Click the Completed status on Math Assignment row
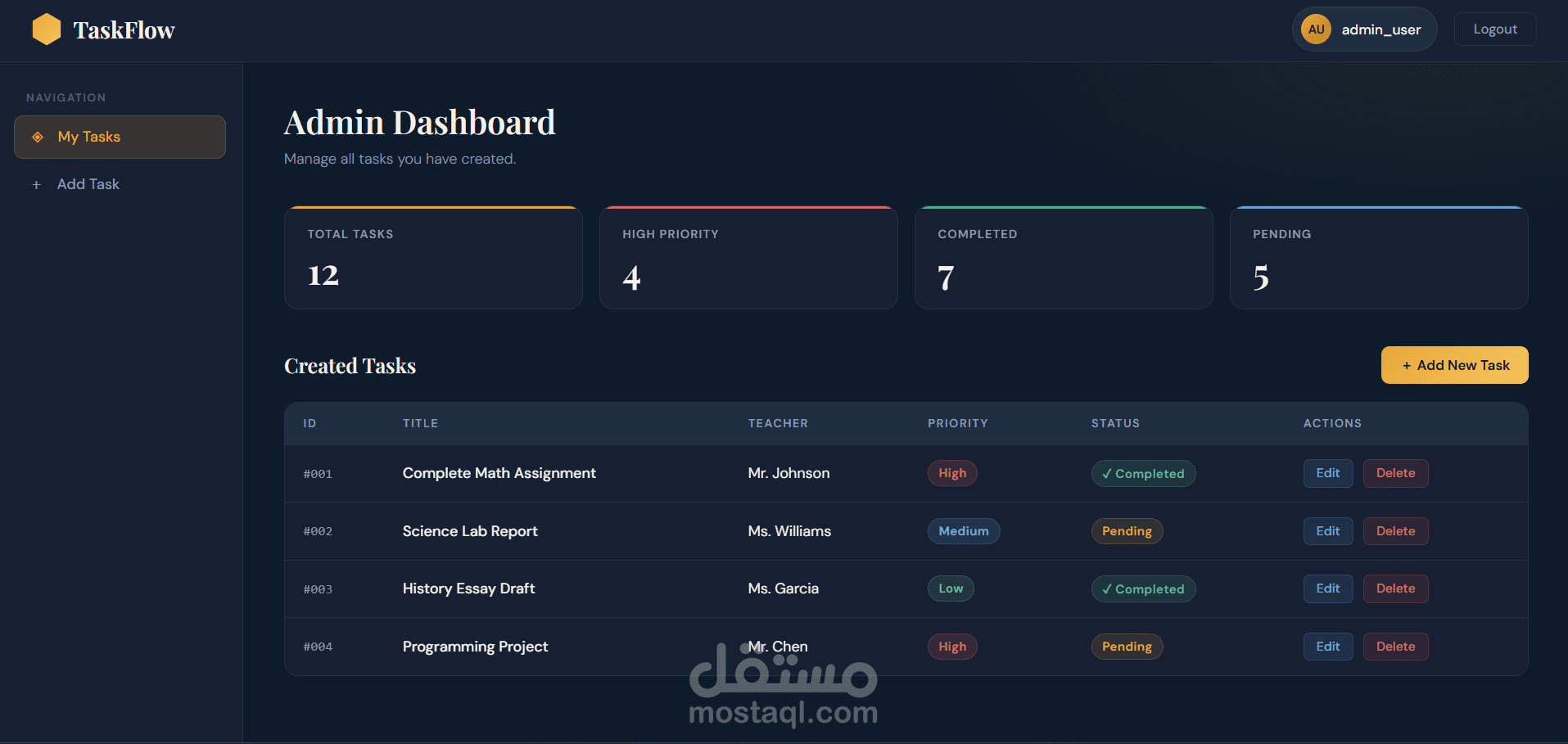 tap(1143, 474)
